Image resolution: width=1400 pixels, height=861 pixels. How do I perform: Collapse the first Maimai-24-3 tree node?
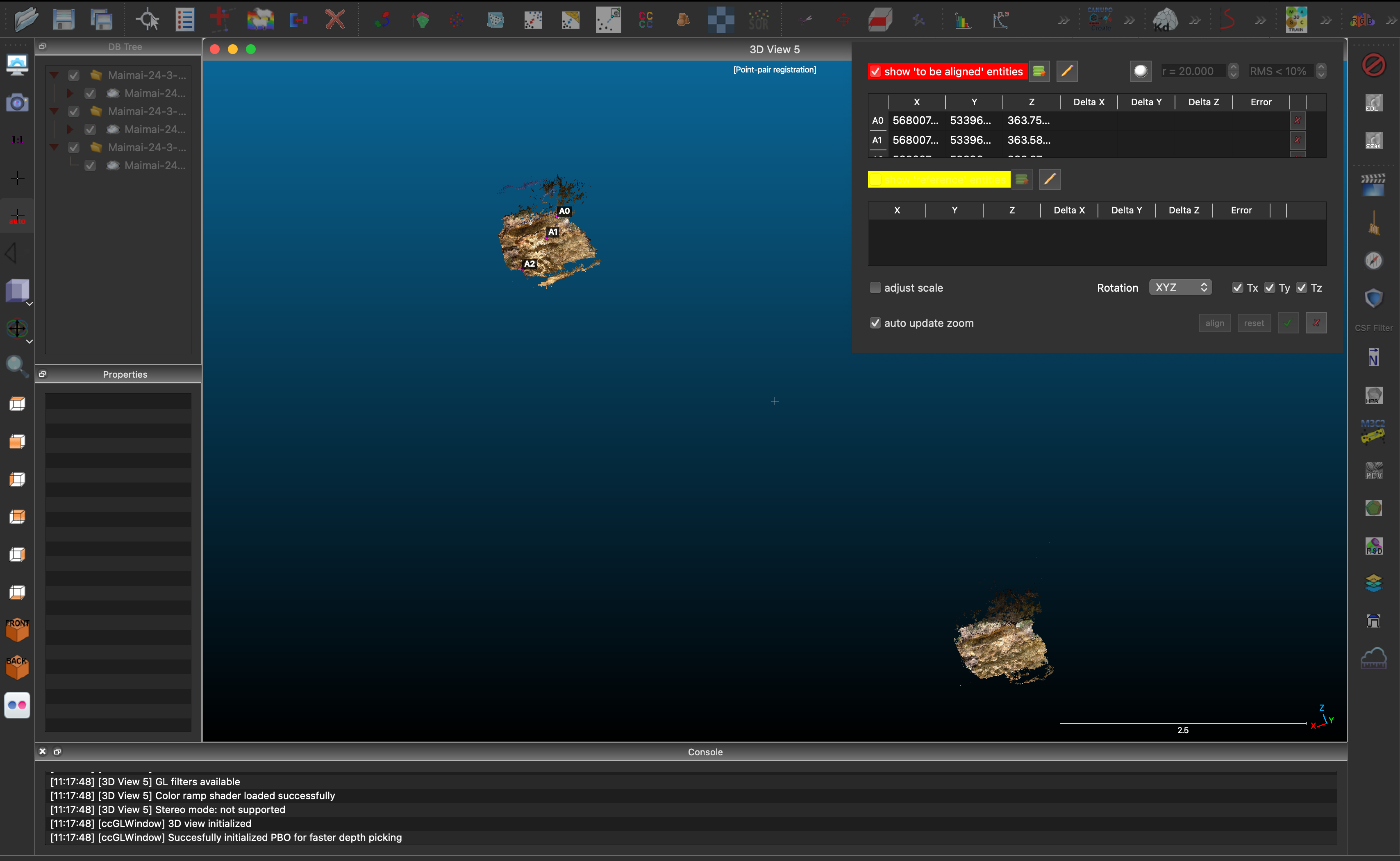tap(54, 75)
